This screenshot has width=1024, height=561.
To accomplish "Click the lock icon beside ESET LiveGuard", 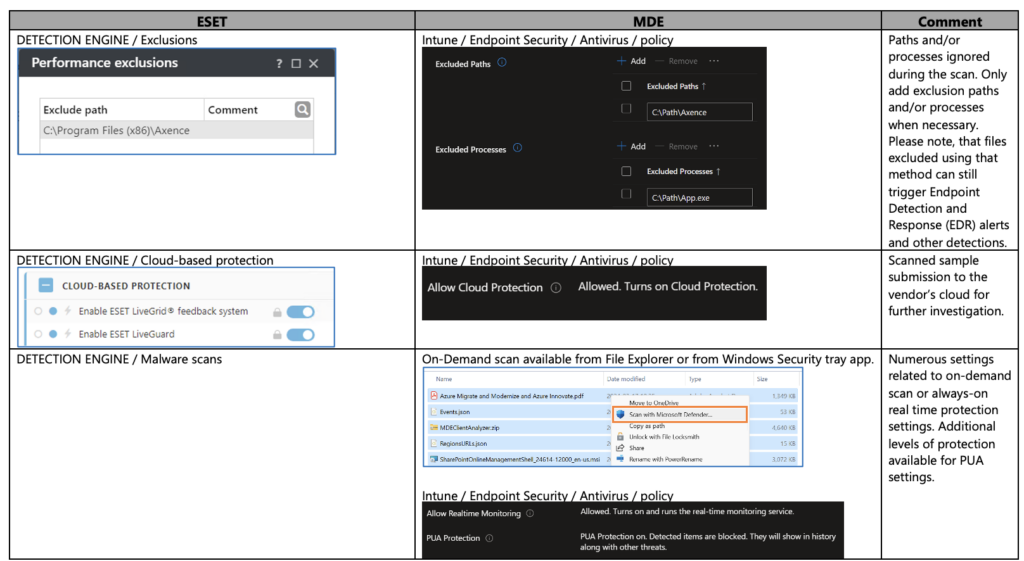I will [x=277, y=334].
